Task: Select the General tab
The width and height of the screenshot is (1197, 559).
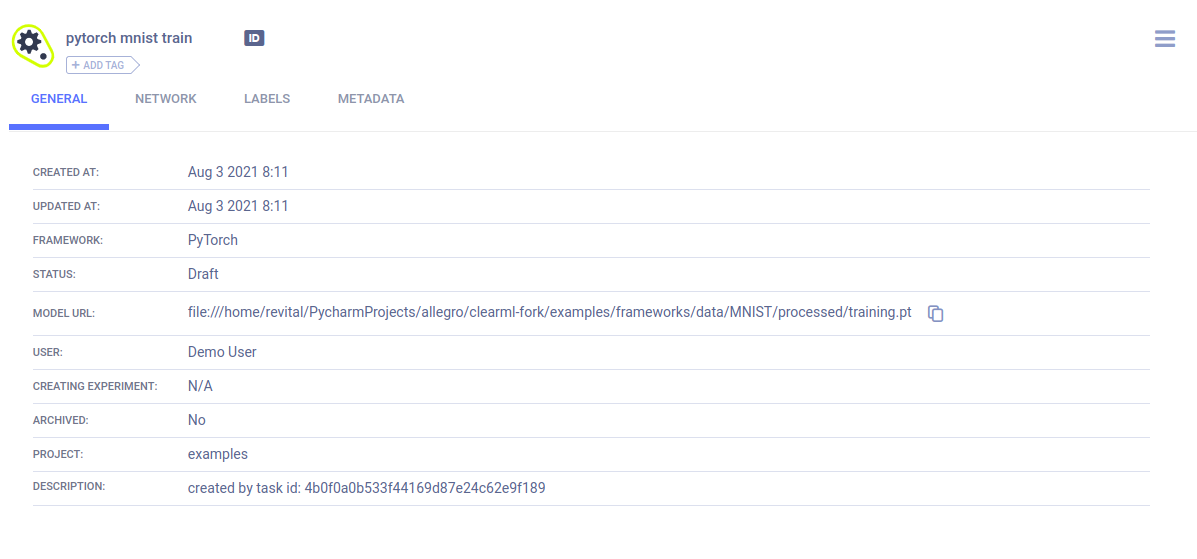Action: 59,99
